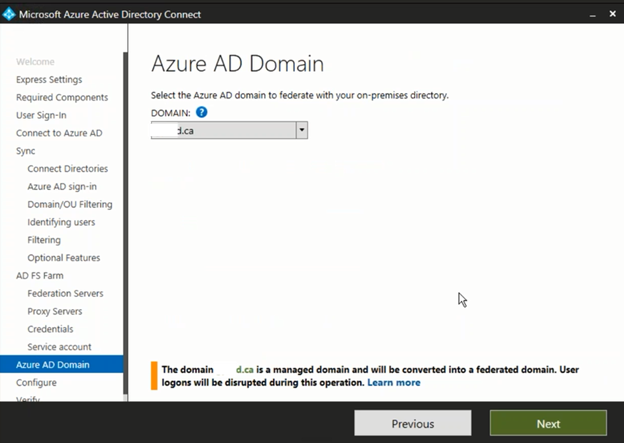Open Federation Servers sub-step

pyautogui.click(x=65, y=293)
